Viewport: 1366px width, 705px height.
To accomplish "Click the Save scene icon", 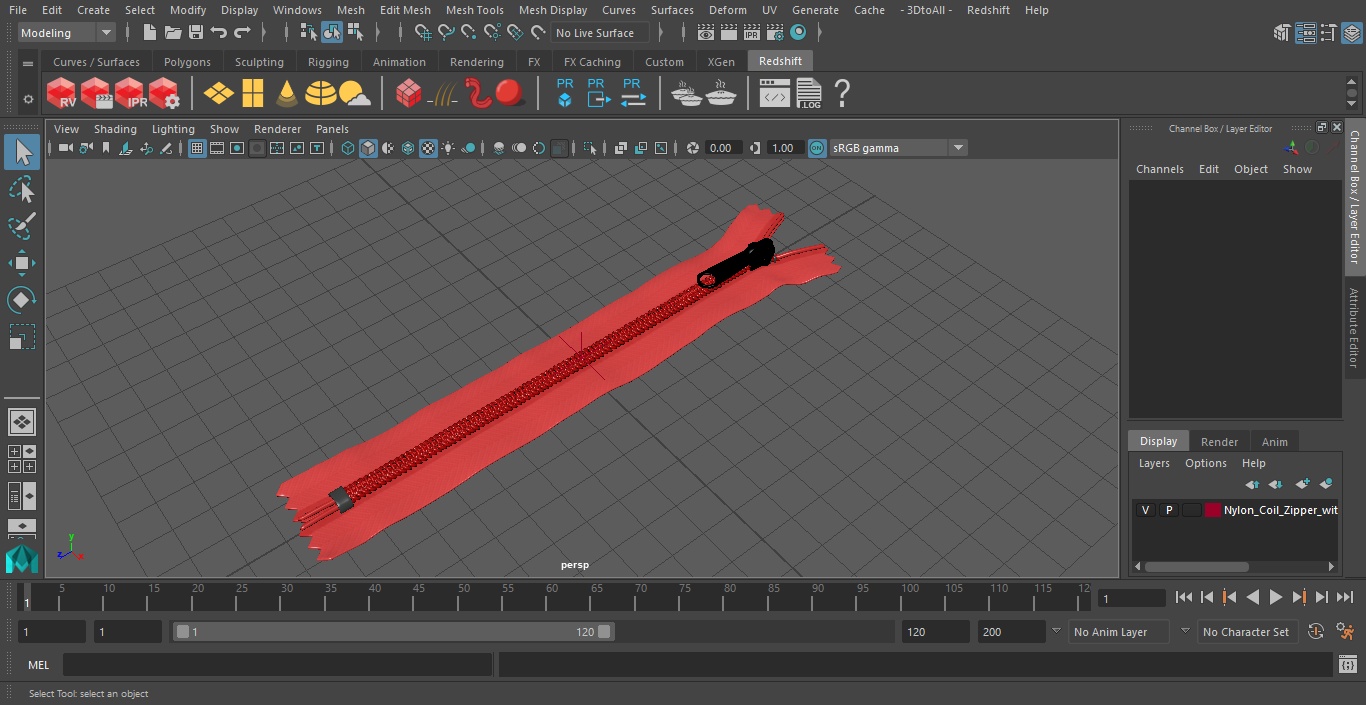I will click(x=196, y=33).
